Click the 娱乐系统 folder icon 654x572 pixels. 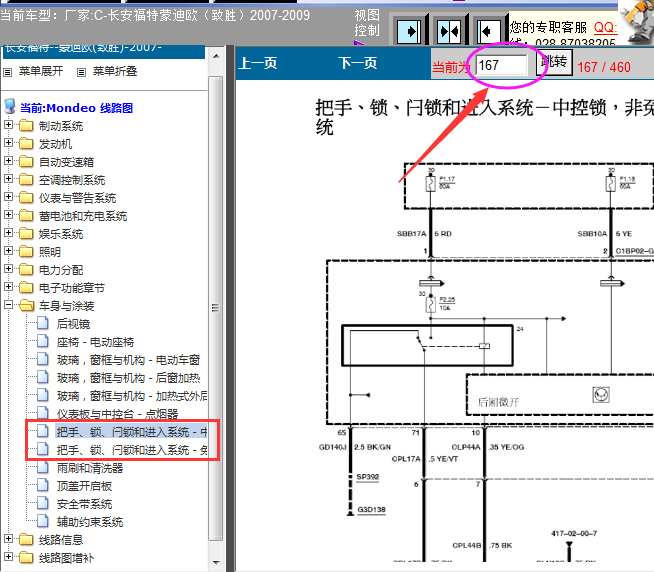[x=26, y=233]
